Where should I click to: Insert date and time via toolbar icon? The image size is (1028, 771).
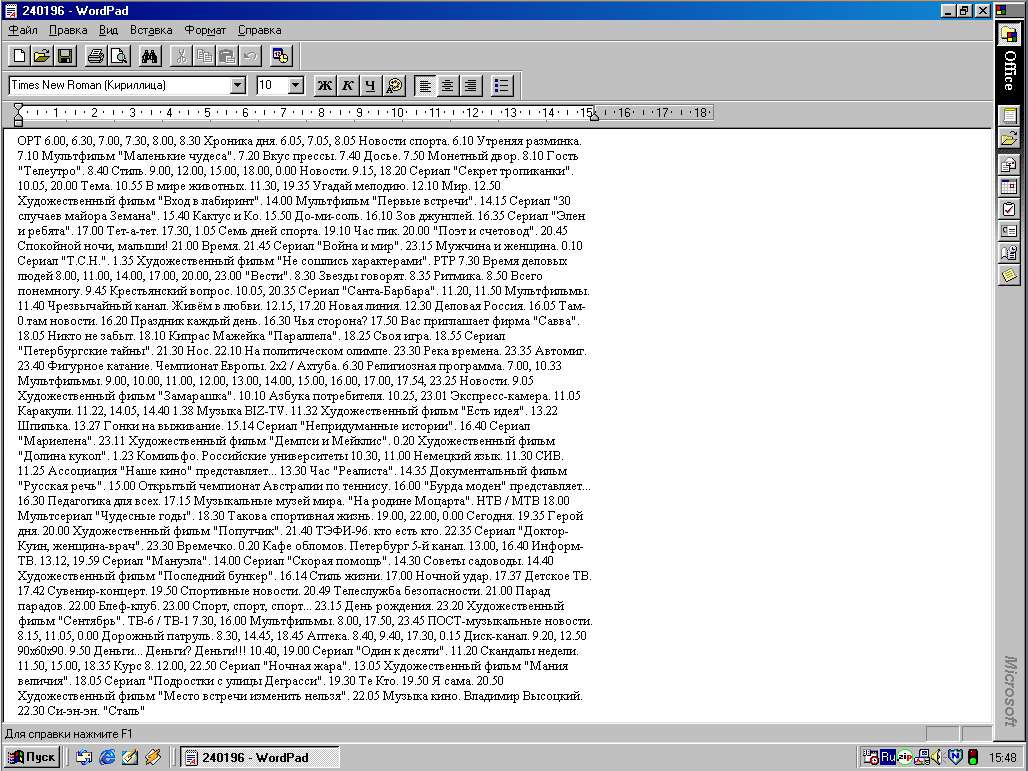coord(280,56)
